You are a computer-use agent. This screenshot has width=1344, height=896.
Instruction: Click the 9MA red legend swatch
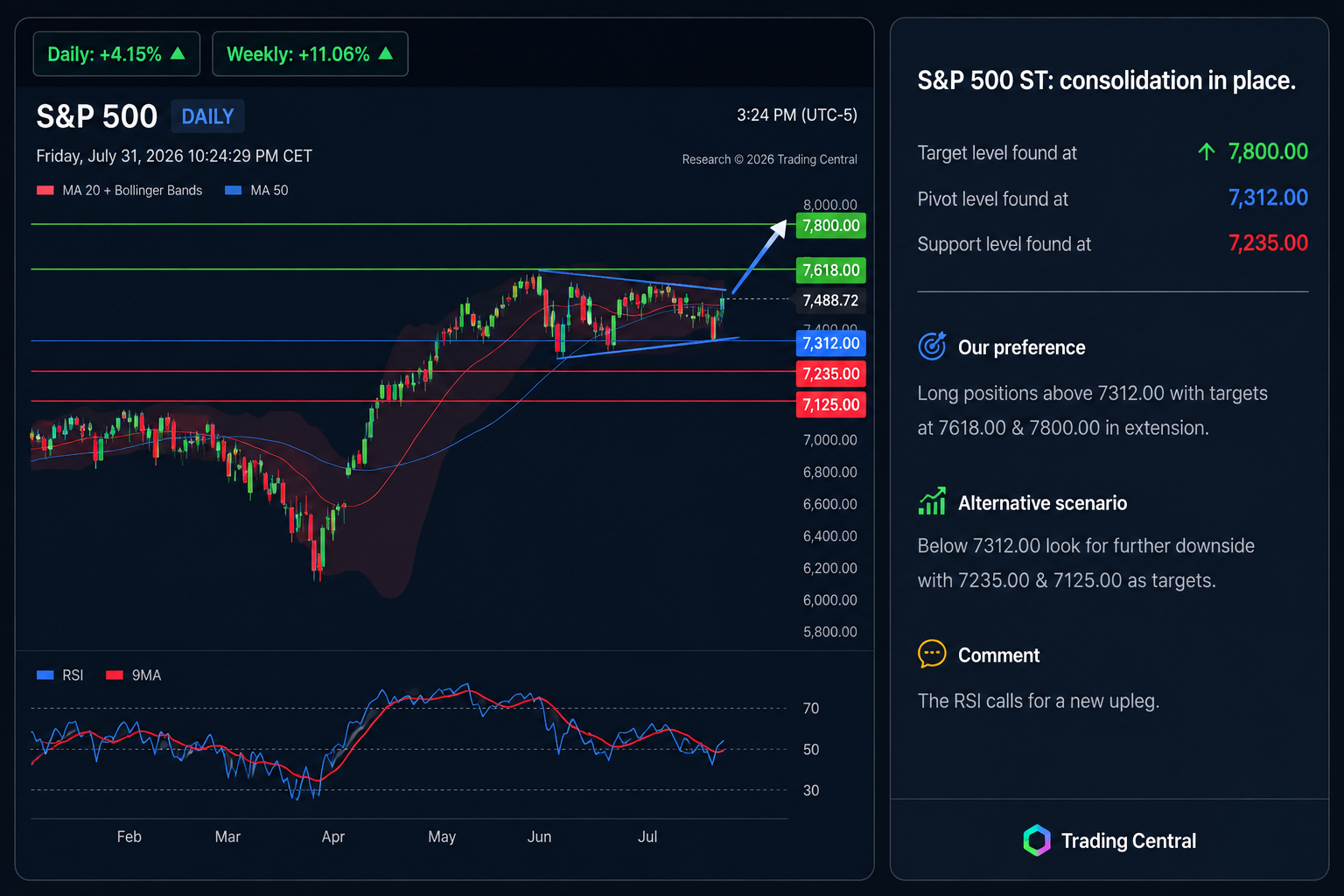[x=115, y=675]
